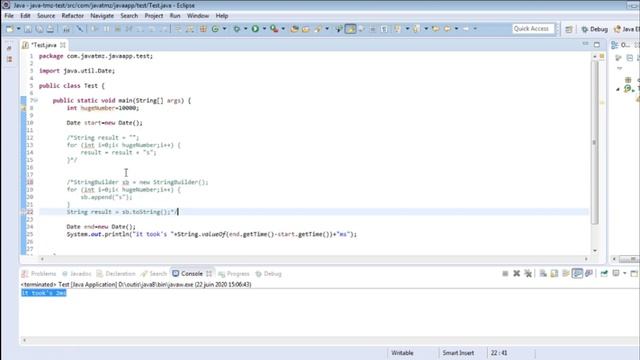640x360 pixels.
Task: Toggle Show Console on Standard Error
Action: click(x=589, y=273)
